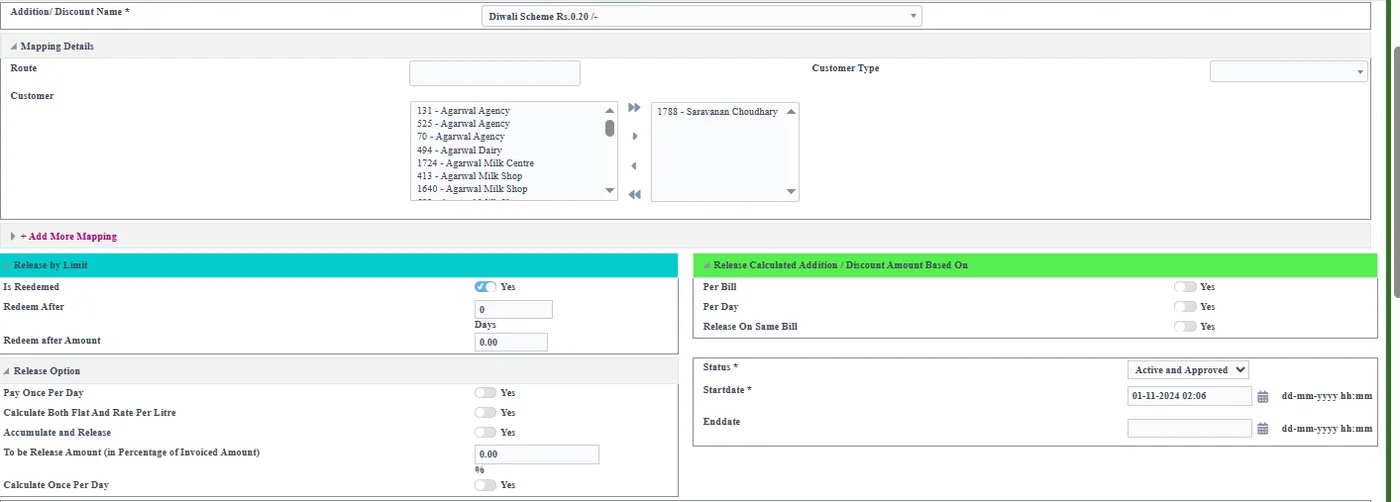
Task: Move highlighted customer to selected list
Action: tap(634, 136)
